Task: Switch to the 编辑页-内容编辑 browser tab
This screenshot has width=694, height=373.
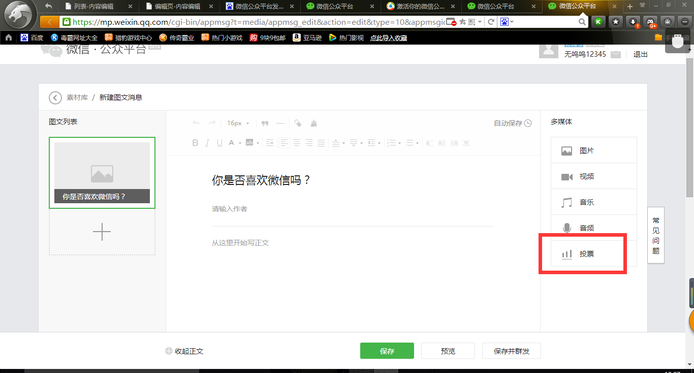Action: coord(178,6)
